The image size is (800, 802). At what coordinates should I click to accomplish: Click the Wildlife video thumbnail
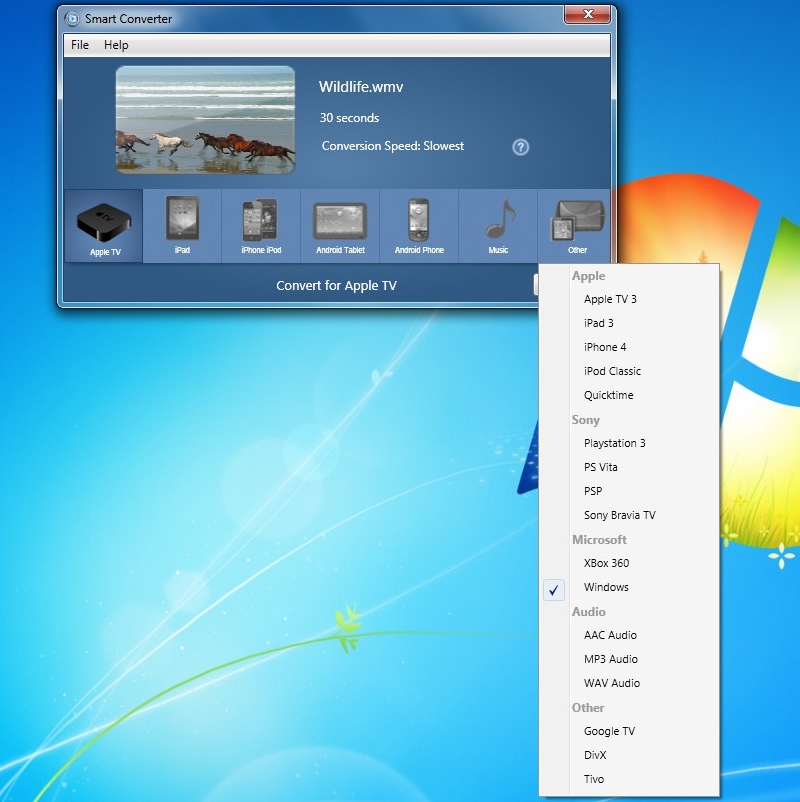[x=205, y=120]
